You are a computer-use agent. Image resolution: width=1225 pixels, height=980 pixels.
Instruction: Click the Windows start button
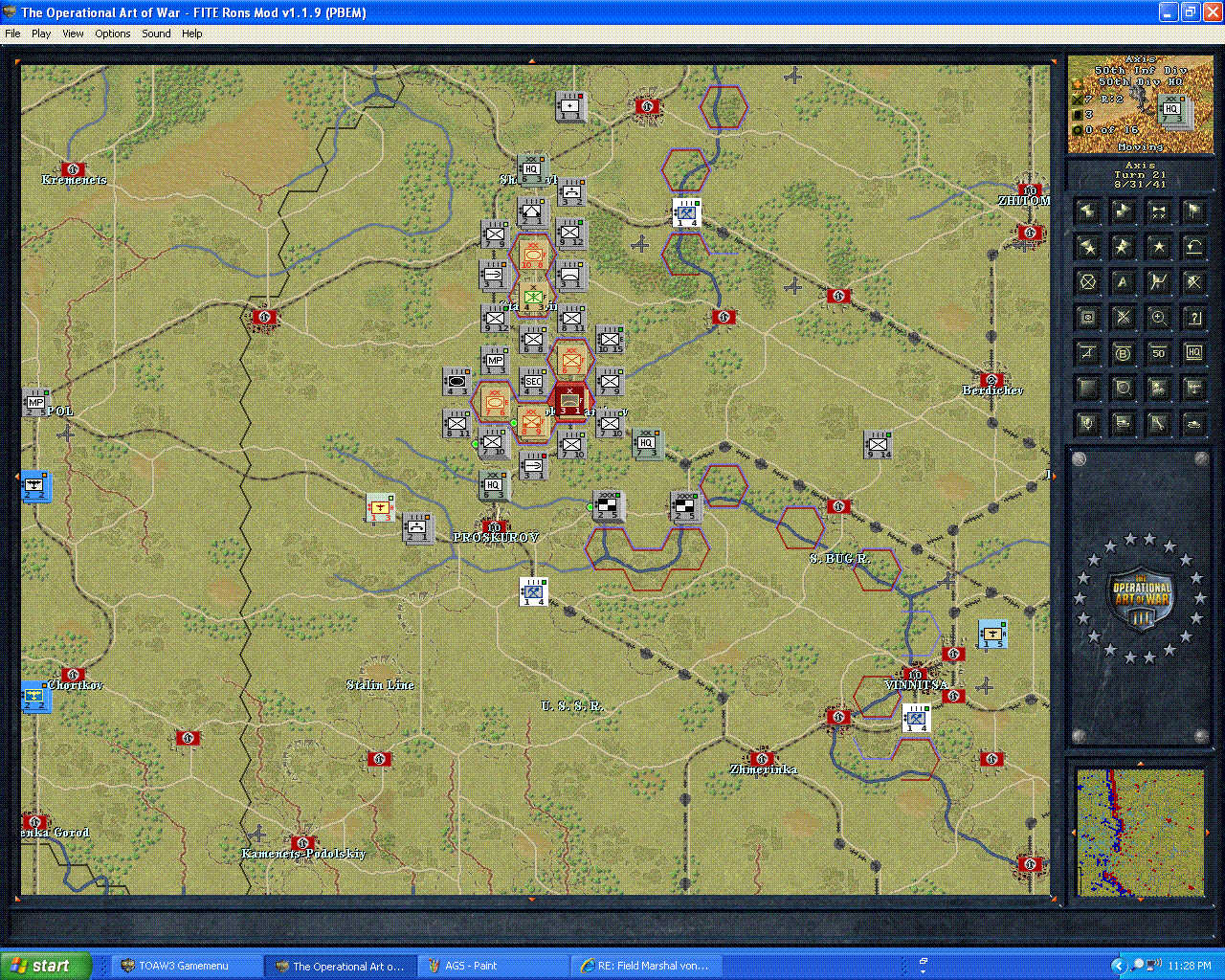(46, 966)
